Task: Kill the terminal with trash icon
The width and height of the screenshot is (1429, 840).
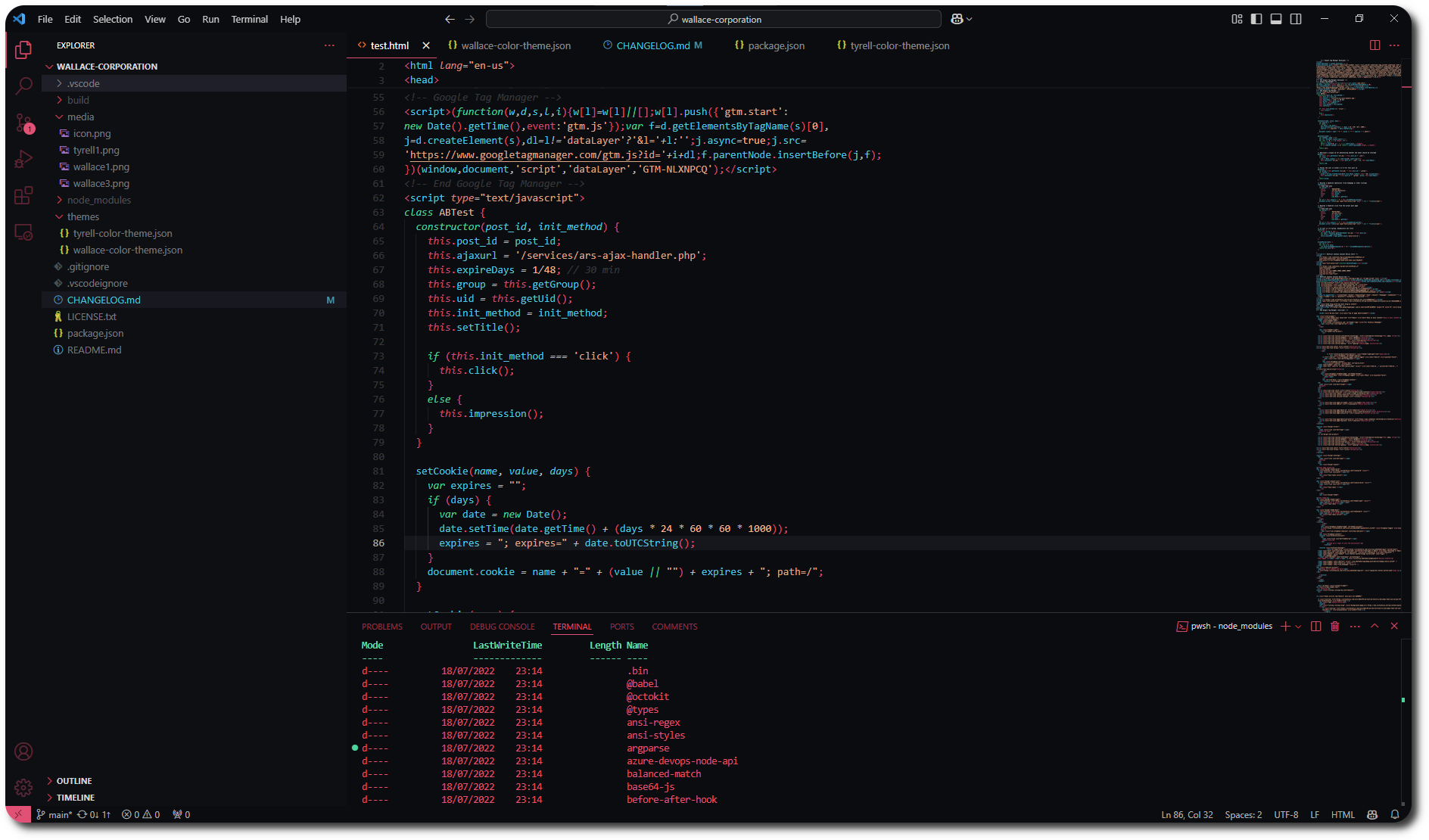Action: point(1335,626)
